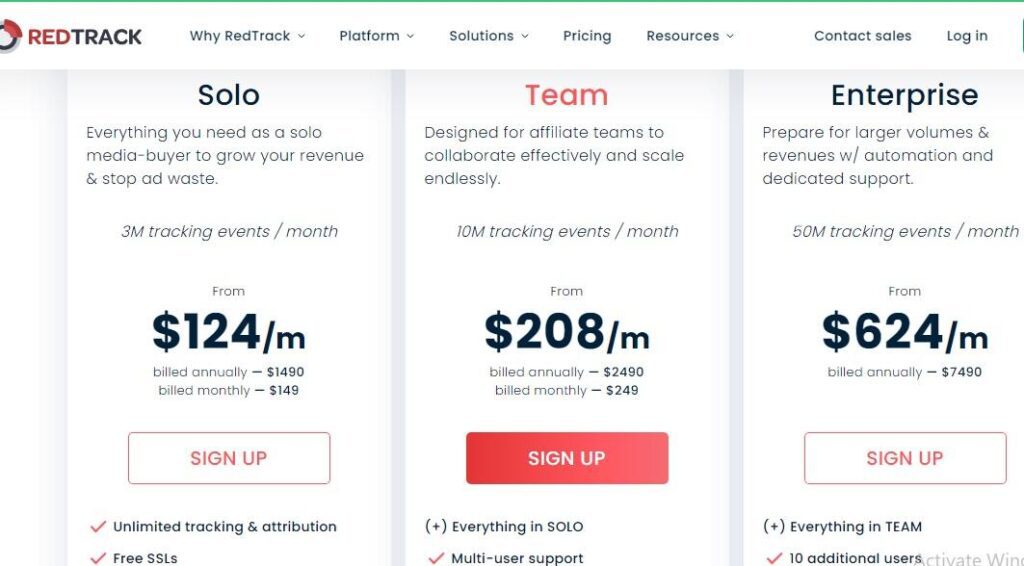The height and width of the screenshot is (566, 1024).
Task: Click the checkmark beside Multi-user support
Action: point(436,558)
